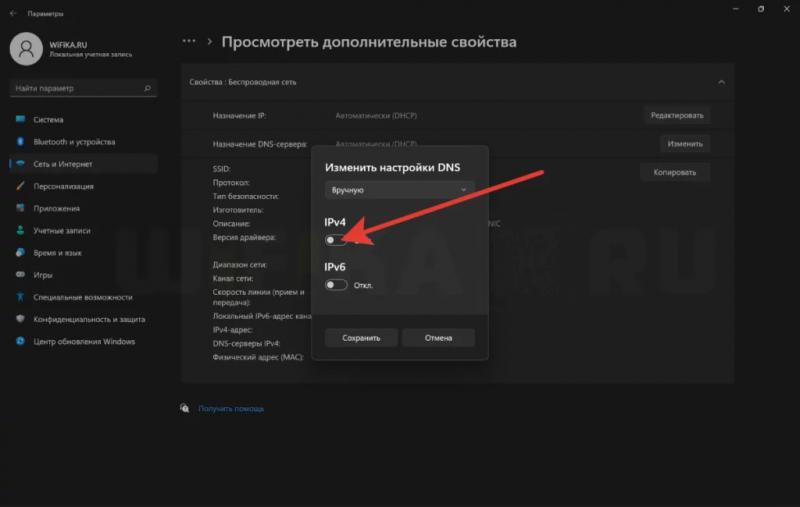Click the Bluetooth и устройства icon
The image size is (800, 507).
(20, 142)
